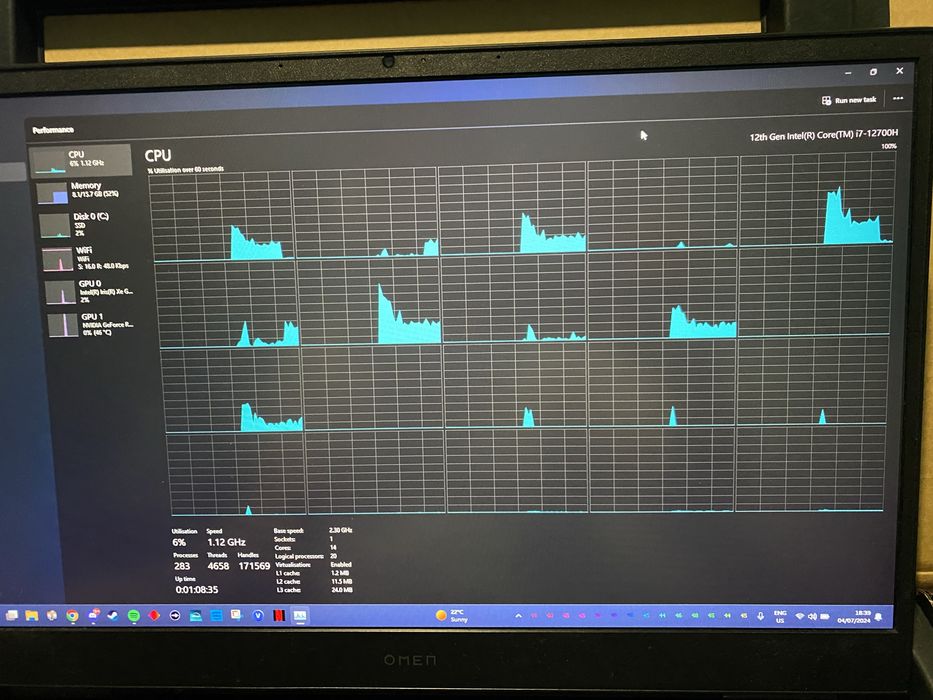Click the first logical processor graph

[x=221, y=217]
